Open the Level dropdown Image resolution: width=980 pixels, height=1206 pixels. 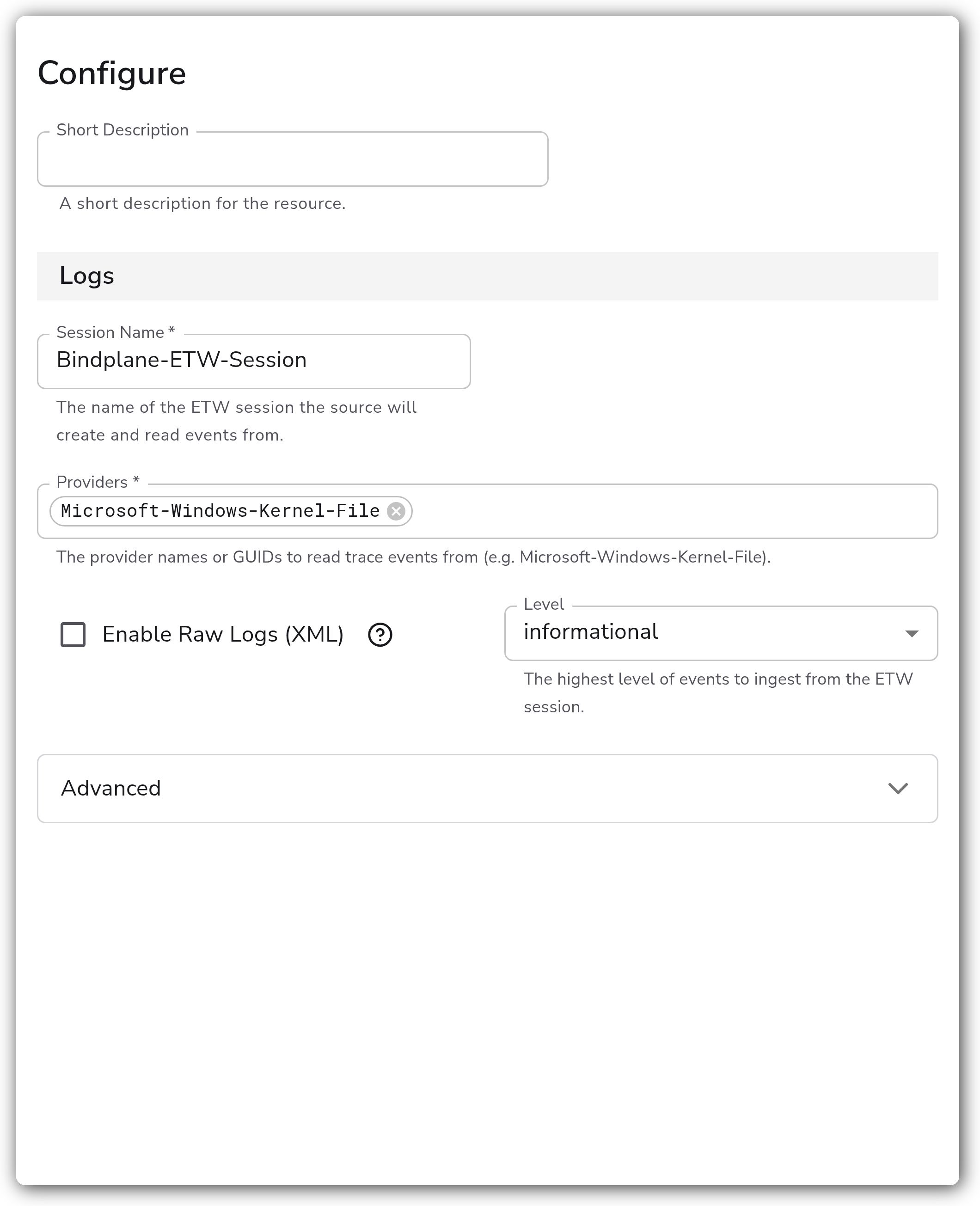click(721, 633)
